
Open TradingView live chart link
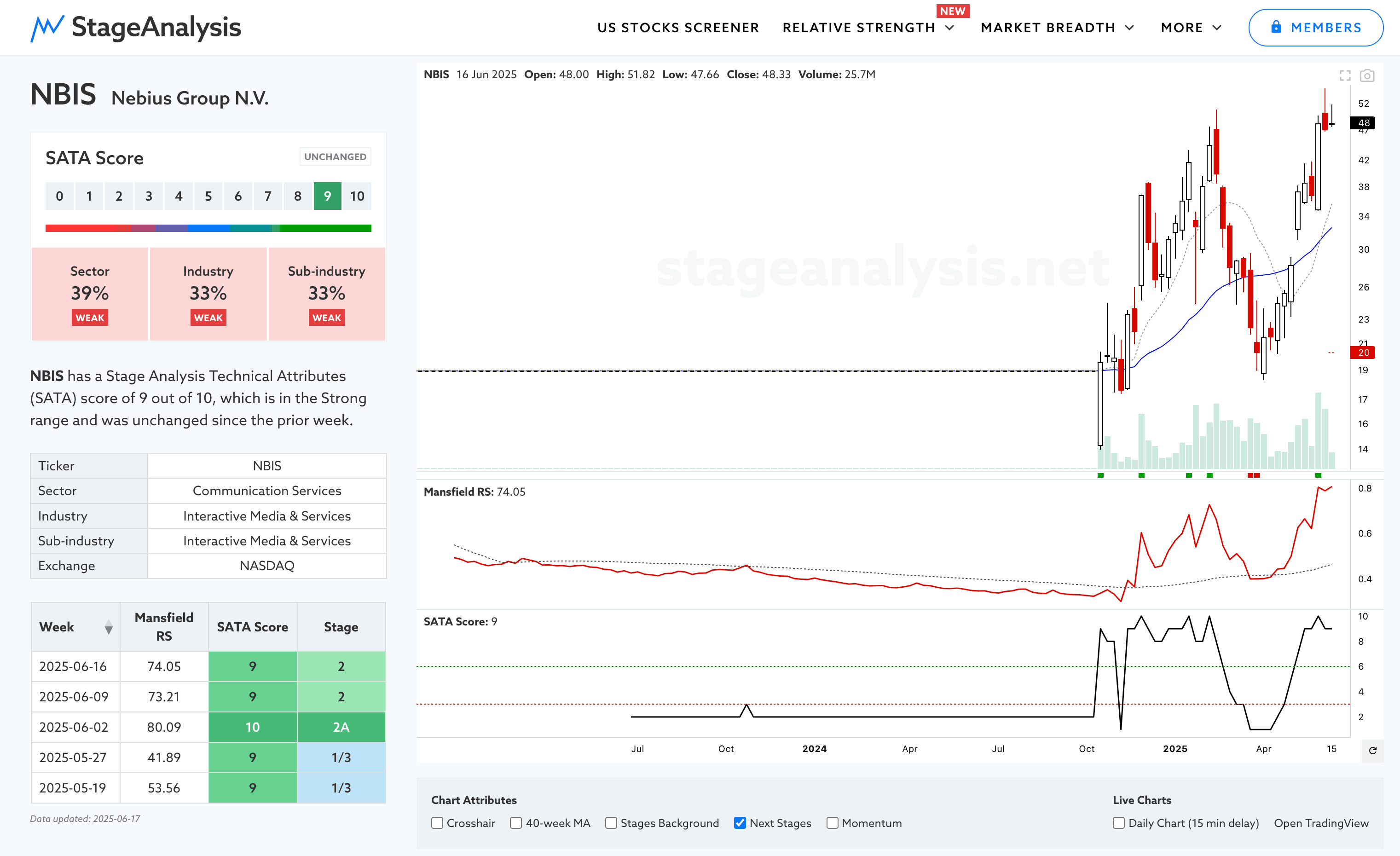1321,823
